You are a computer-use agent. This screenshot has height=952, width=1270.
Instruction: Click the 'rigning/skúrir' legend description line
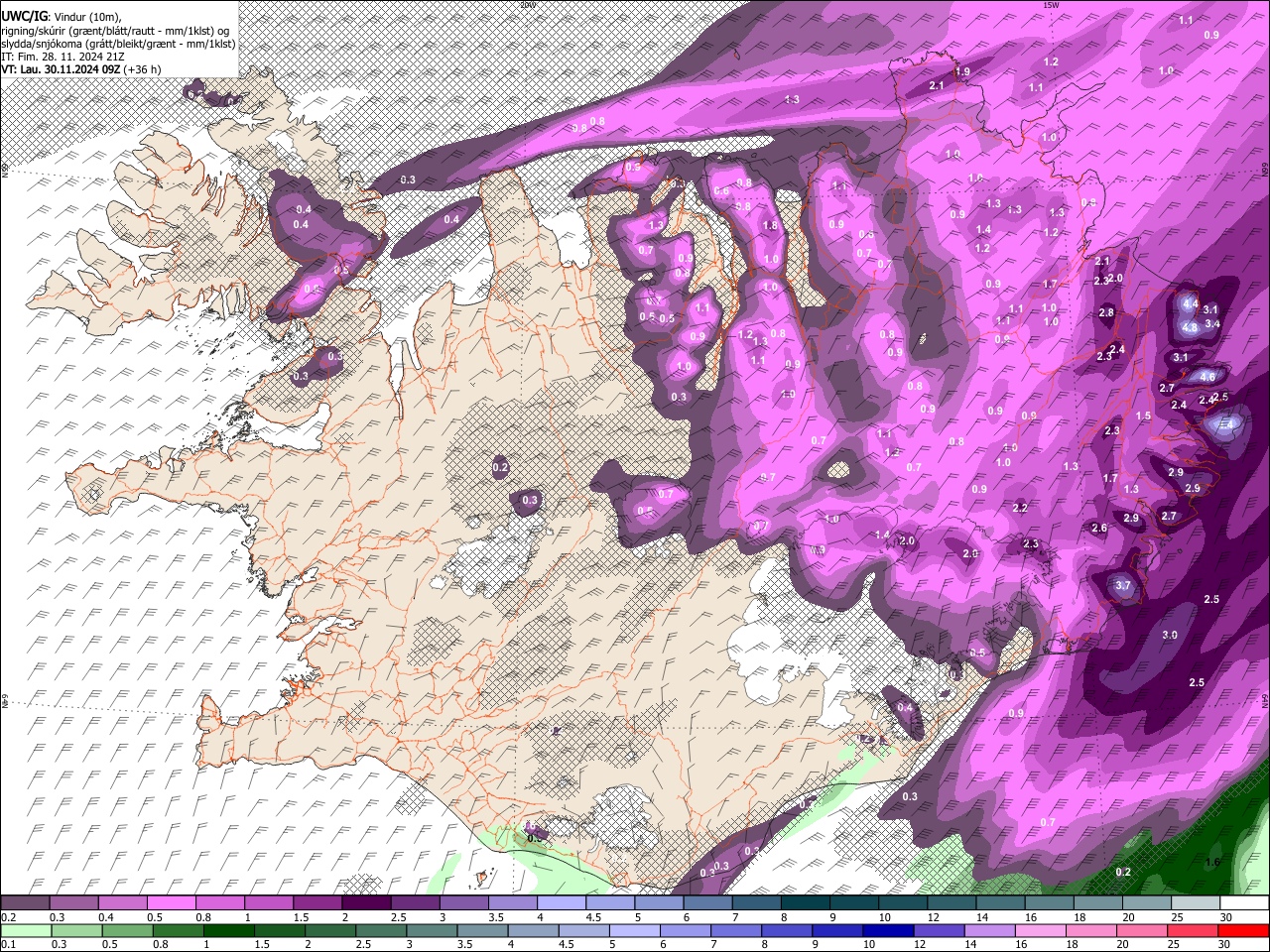115,31
